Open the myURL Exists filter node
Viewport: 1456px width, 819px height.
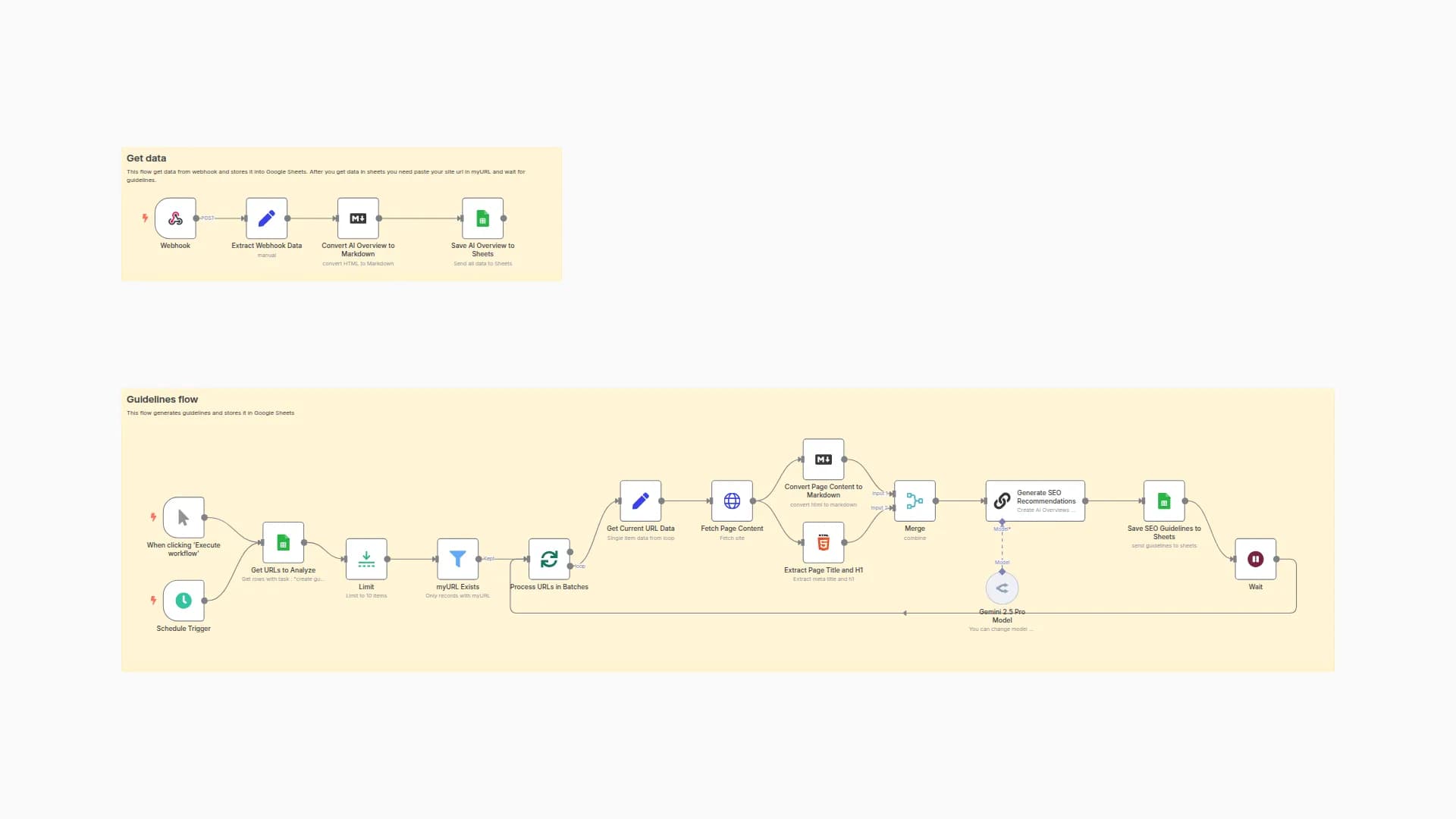click(x=458, y=559)
